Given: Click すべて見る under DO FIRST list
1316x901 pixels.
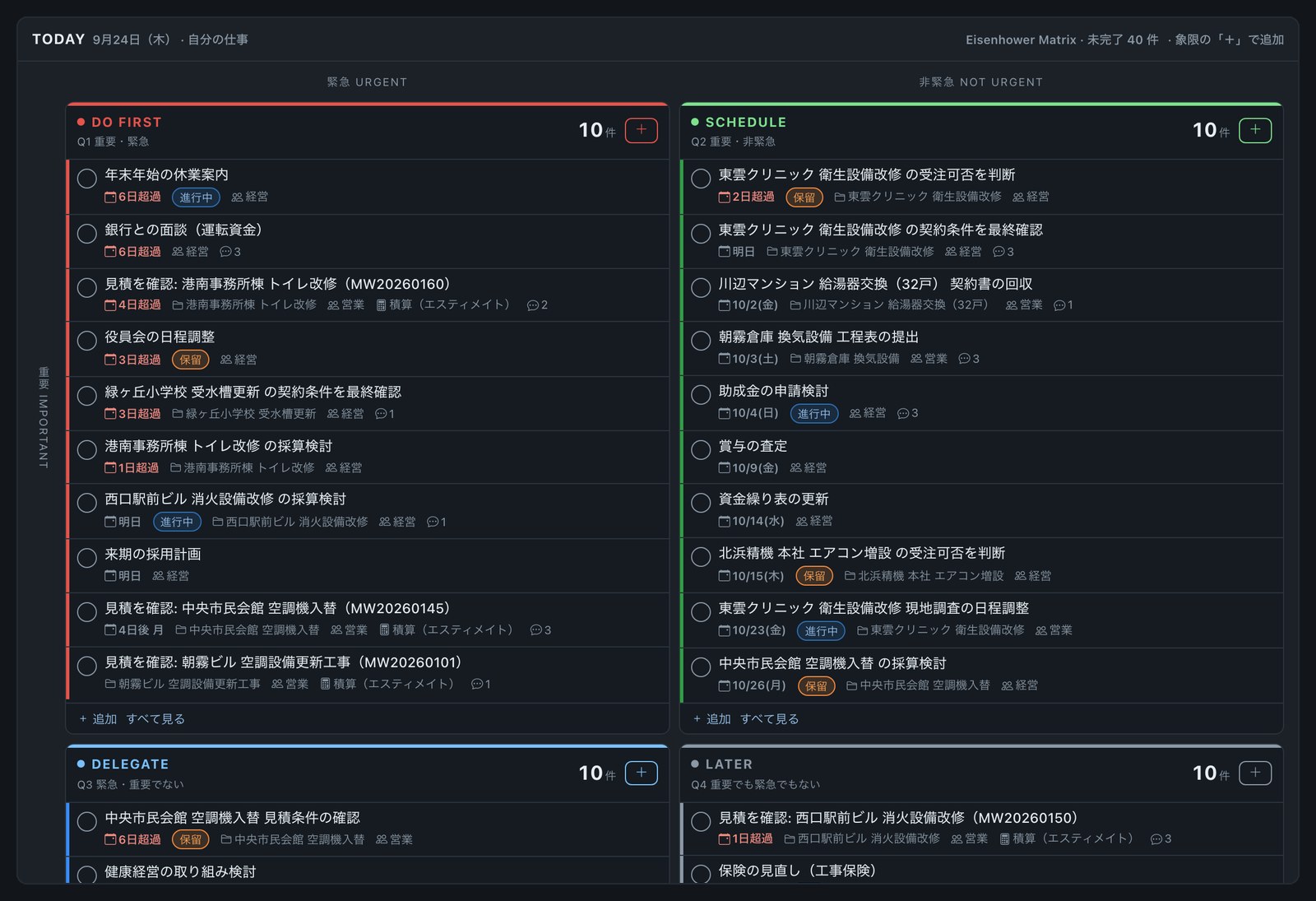Looking at the screenshot, I should (x=155, y=719).
